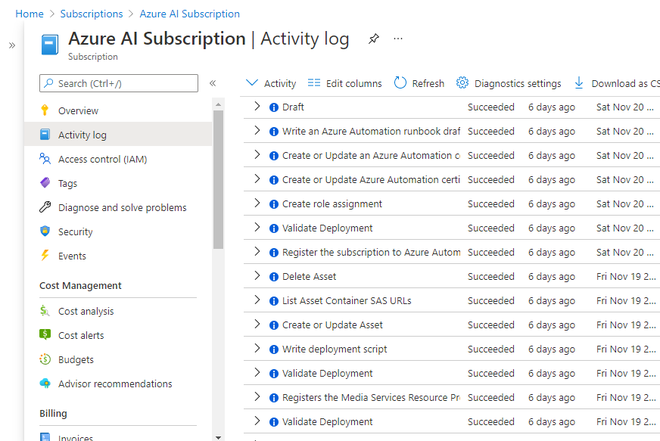Viewport: 660px width, 441px height.
Task: Click the Edit columns icon
Action: click(x=314, y=83)
